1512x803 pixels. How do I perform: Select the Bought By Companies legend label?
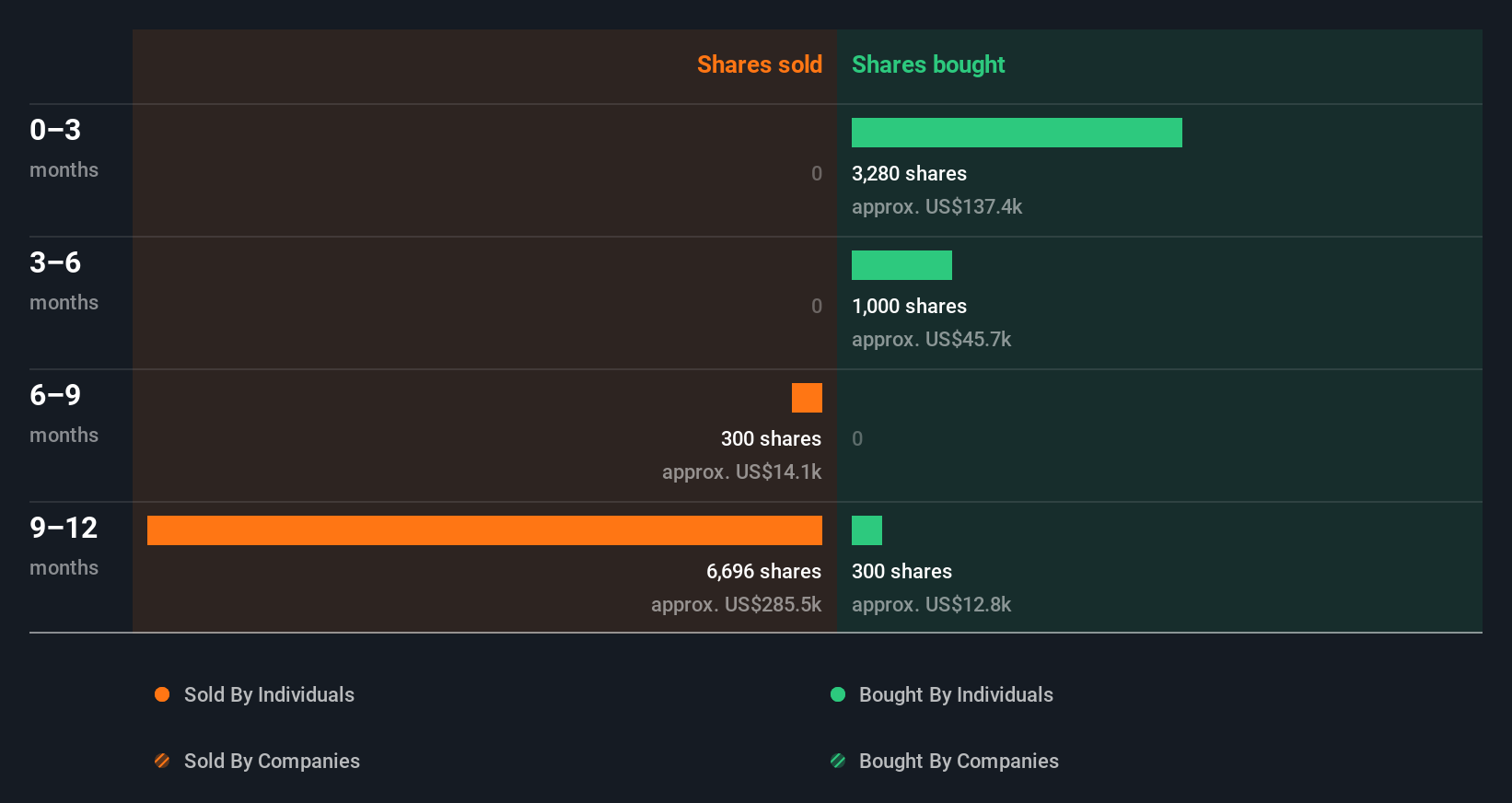point(959,762)
